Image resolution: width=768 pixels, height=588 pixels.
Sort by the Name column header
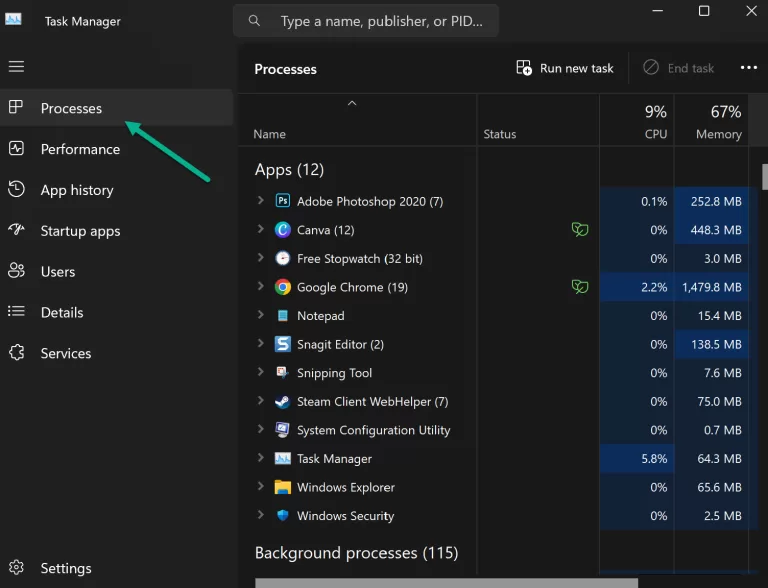pyautogui.click(x=357, y=120)
